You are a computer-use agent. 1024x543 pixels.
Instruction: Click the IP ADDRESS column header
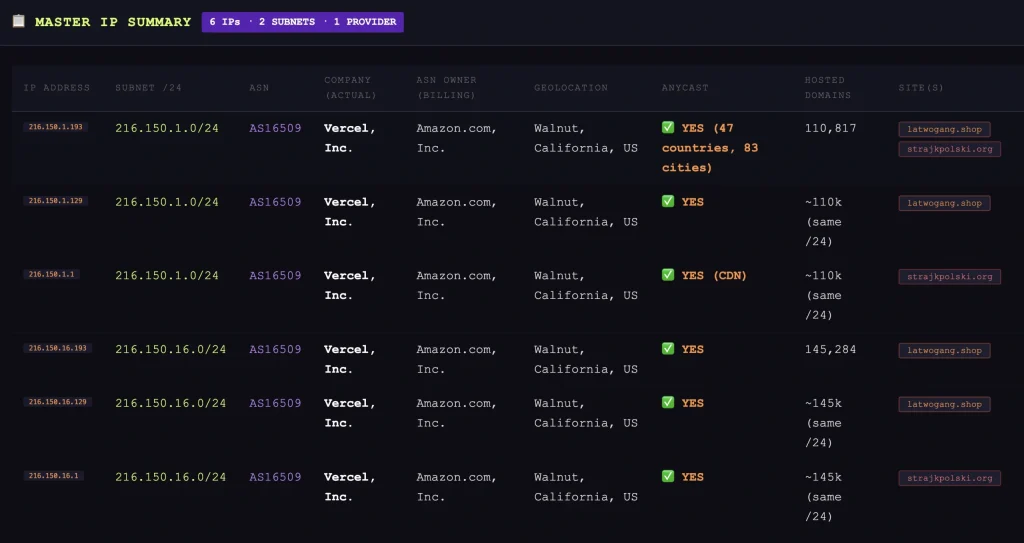pos(57,88)
